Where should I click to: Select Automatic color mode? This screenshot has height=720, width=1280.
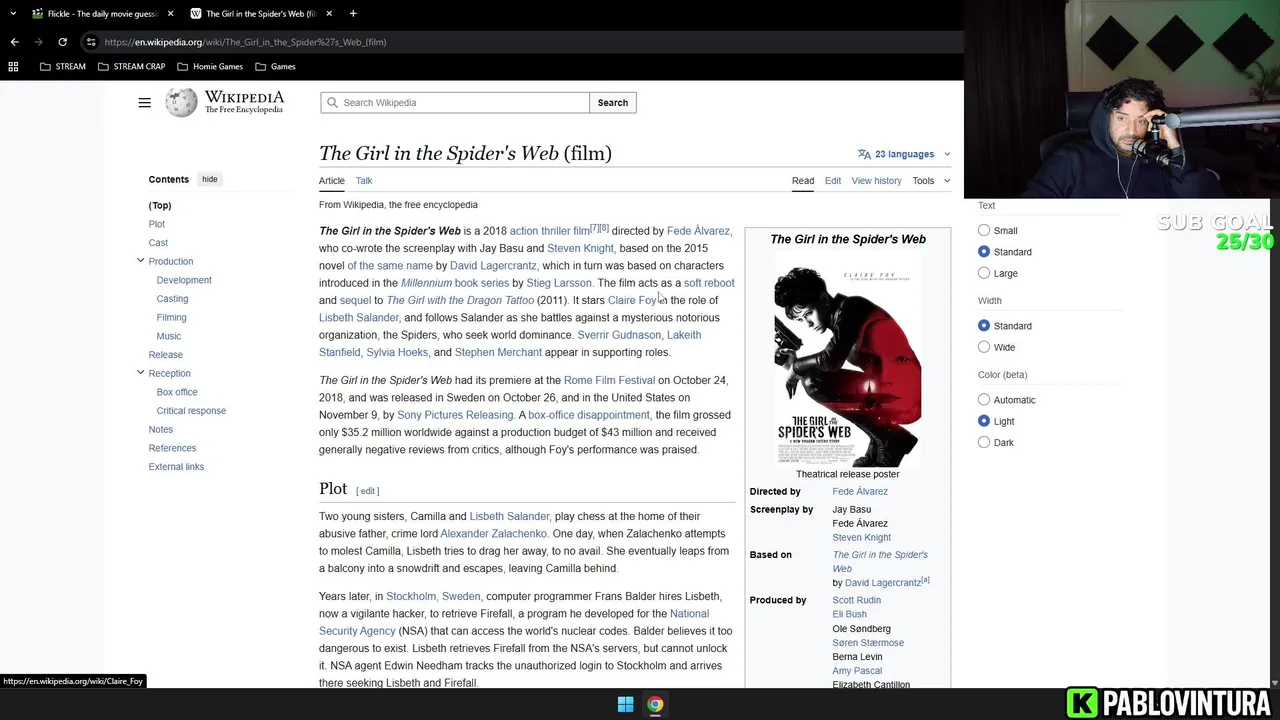(984, 400)
